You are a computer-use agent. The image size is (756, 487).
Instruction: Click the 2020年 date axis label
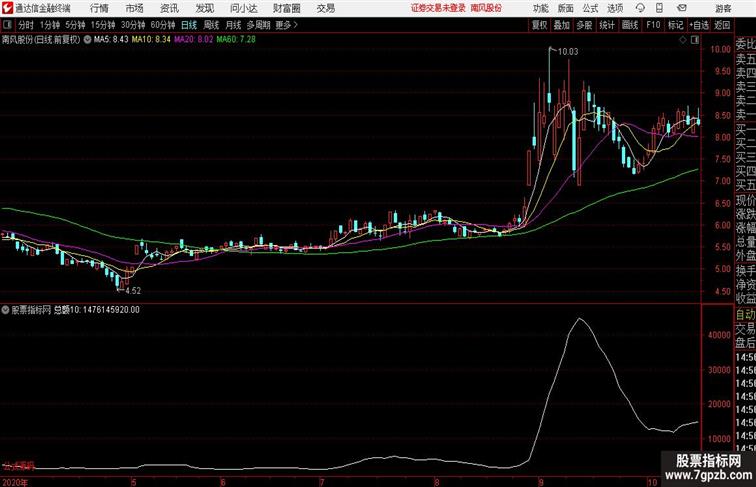(x=15, y=482)
